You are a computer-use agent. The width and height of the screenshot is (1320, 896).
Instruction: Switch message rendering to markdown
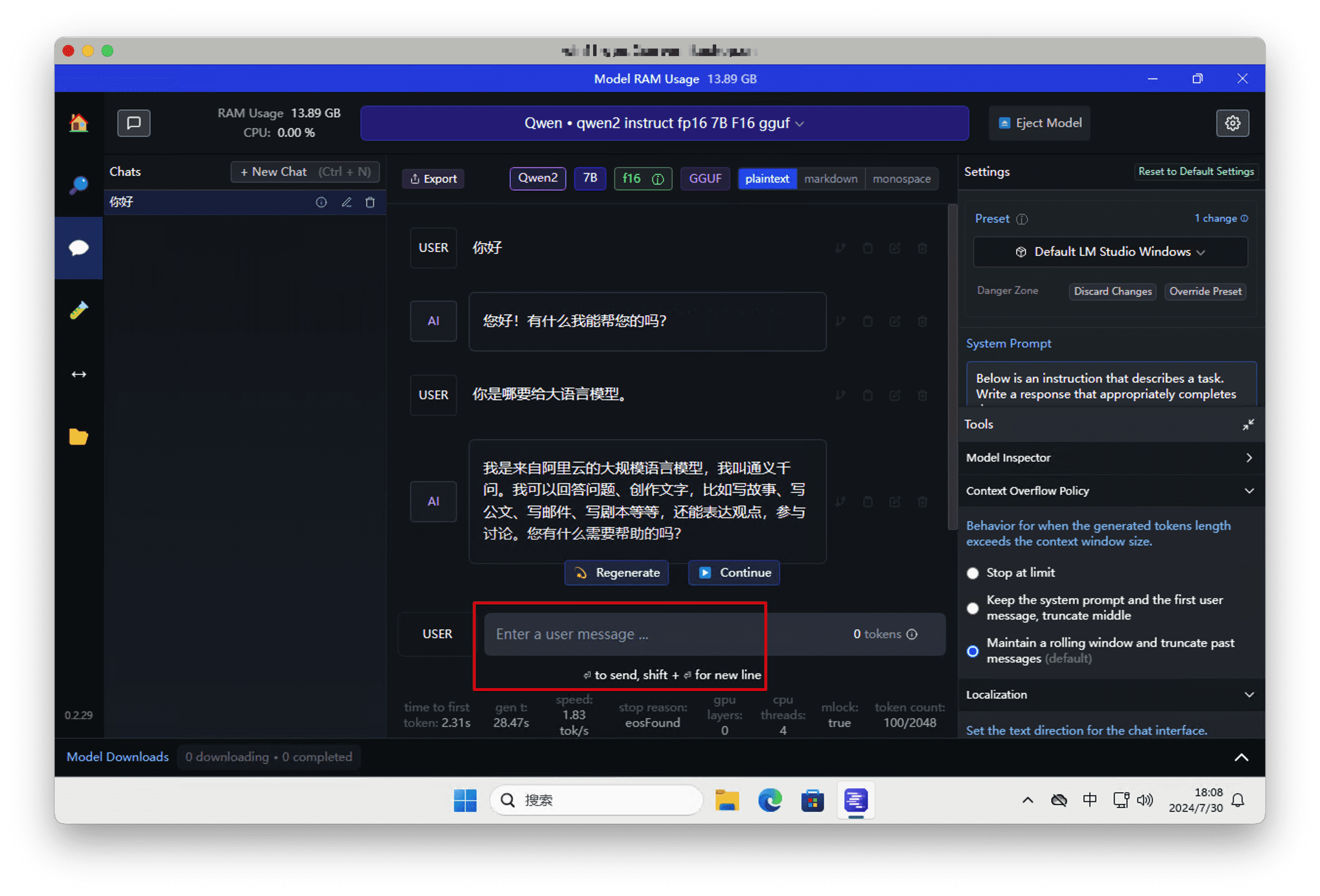coord(830,179)
